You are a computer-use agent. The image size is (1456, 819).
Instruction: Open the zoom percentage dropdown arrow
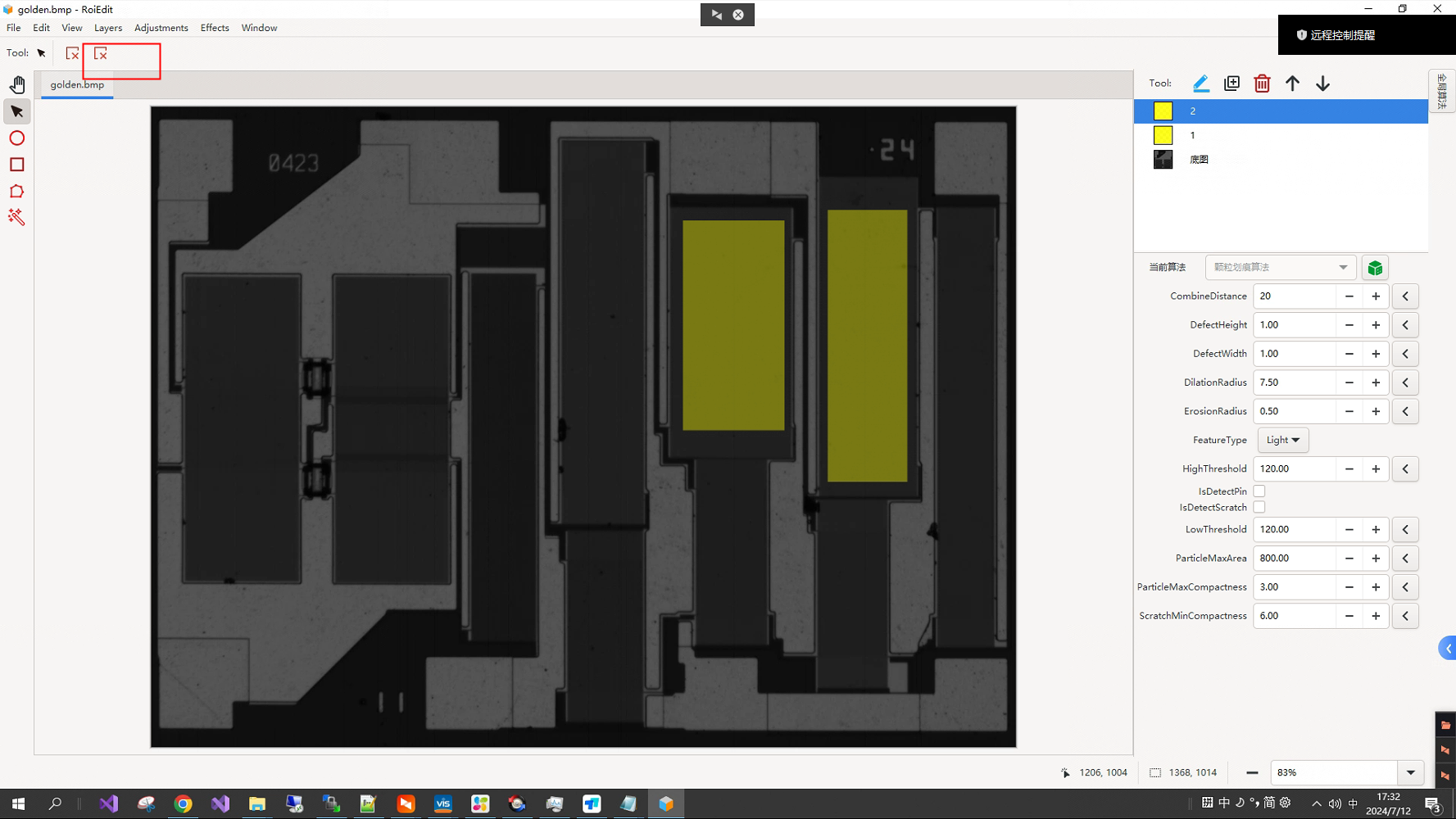(x=1410, y=772)
